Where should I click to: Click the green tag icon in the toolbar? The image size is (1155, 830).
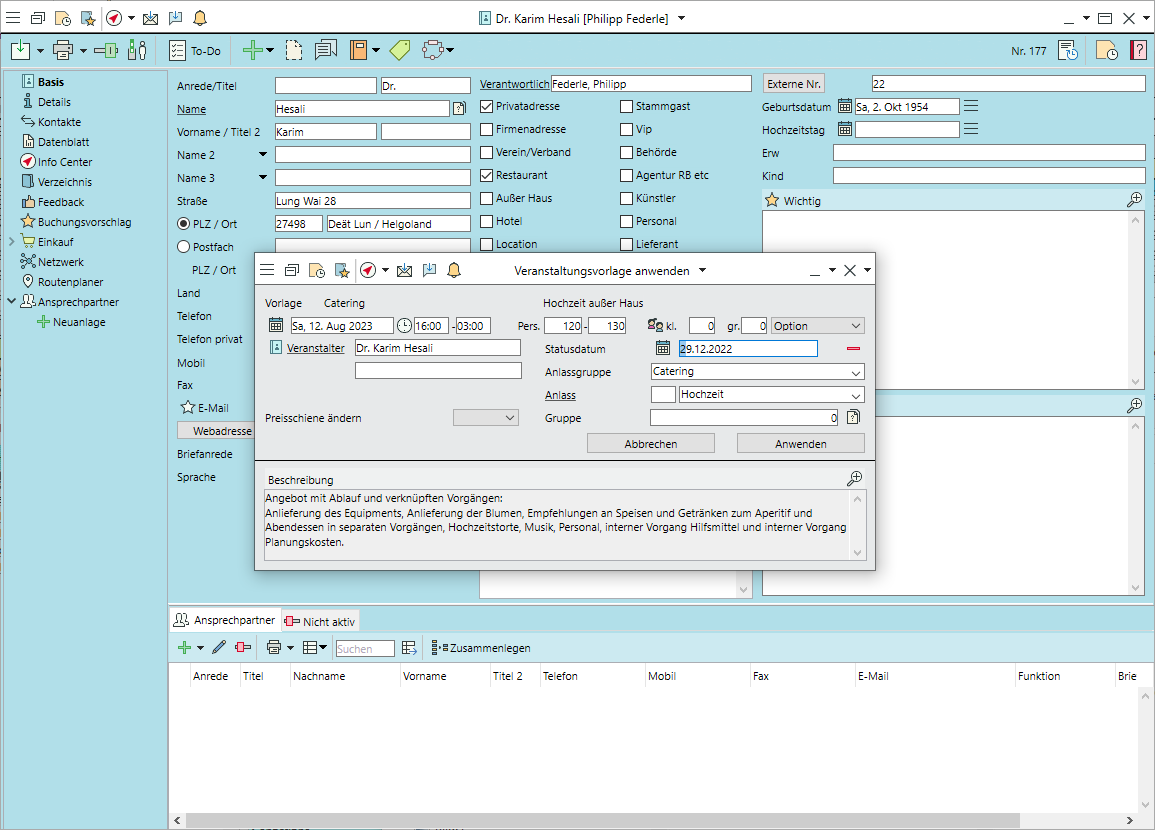tap(400, 50)
